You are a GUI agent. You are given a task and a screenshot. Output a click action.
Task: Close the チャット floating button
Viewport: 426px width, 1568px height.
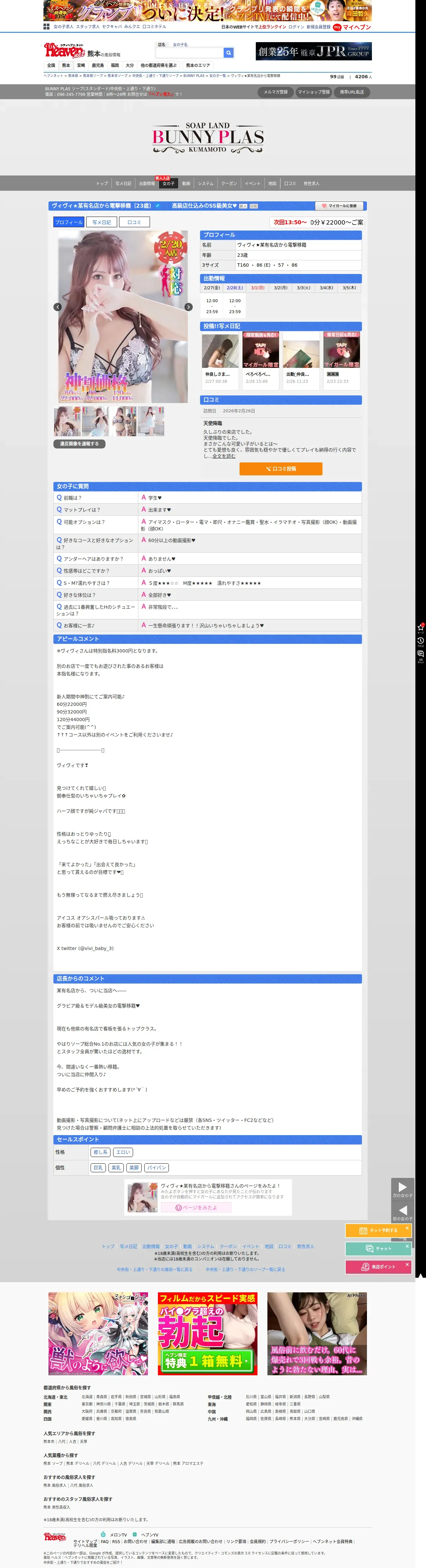[407, 1246]
